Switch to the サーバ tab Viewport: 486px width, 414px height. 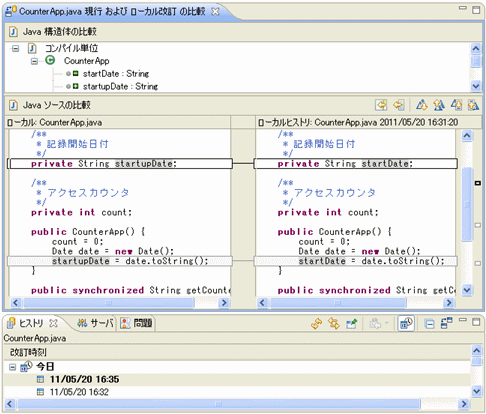point(95,323)
